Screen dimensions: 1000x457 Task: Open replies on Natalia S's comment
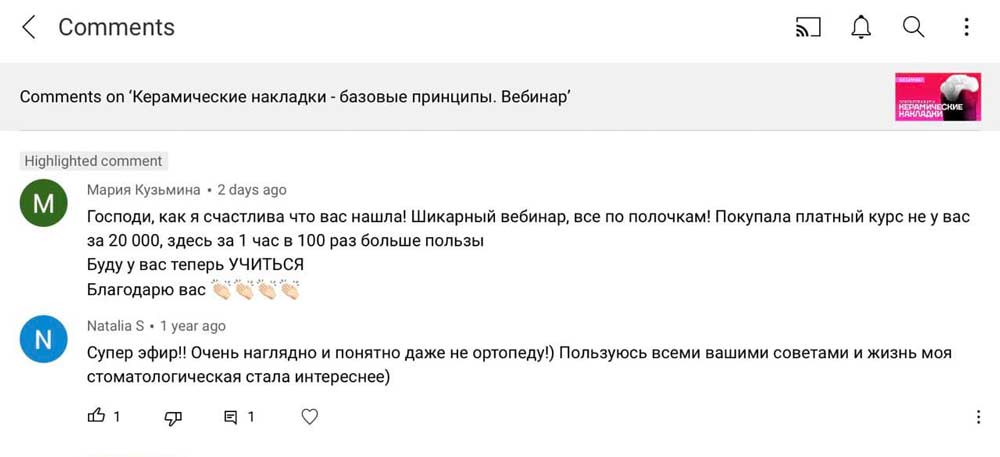click(231, 417)
